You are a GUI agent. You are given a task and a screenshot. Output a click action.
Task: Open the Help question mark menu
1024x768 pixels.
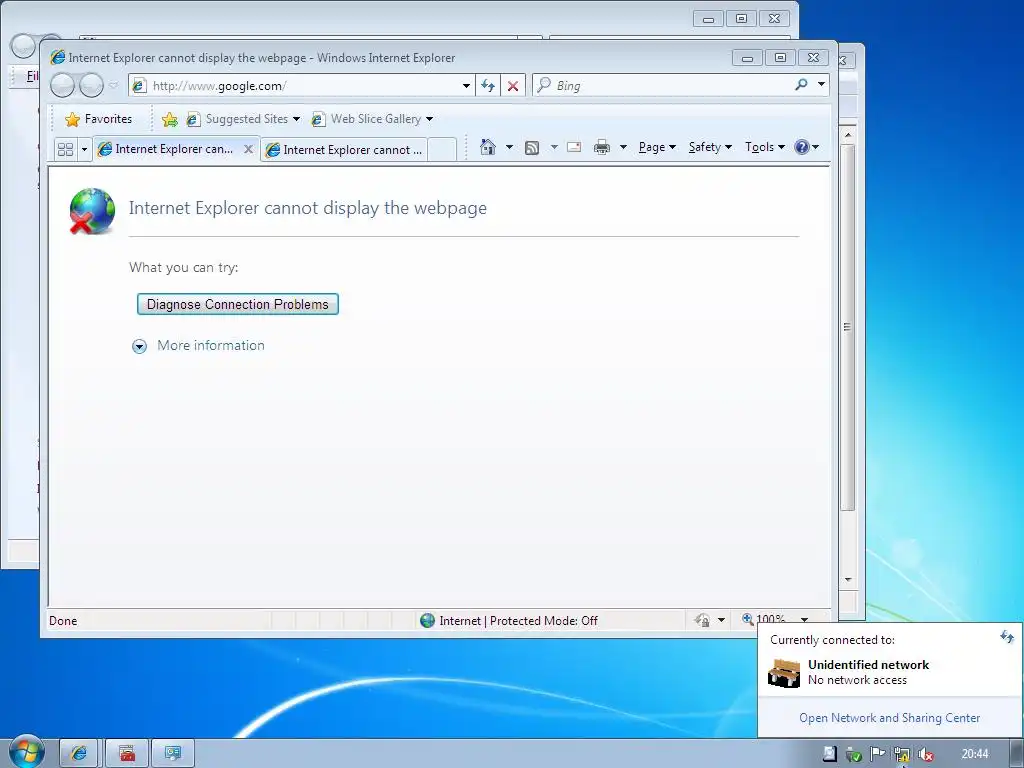807,147
